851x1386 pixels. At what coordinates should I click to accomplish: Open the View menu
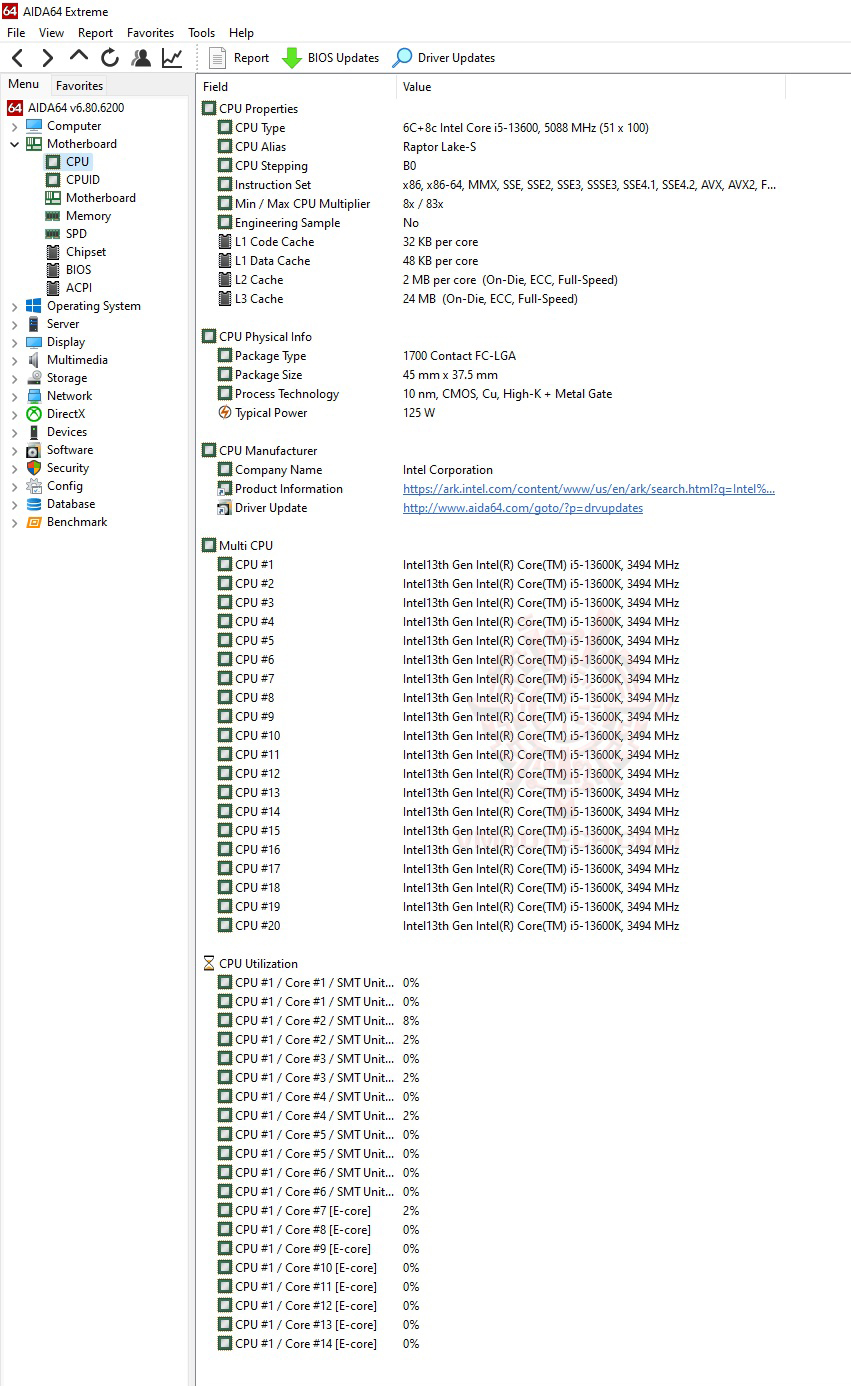51,33
